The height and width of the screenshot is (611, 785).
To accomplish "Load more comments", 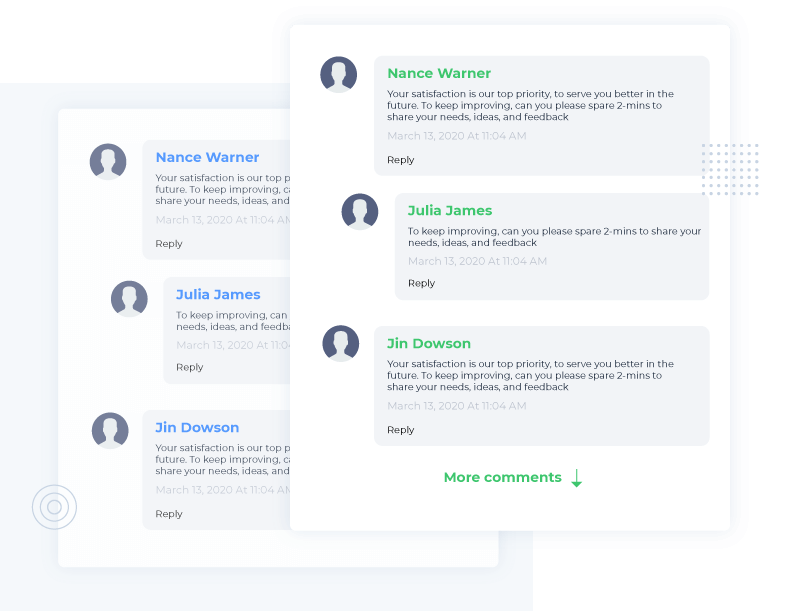I will pos(502,478).
